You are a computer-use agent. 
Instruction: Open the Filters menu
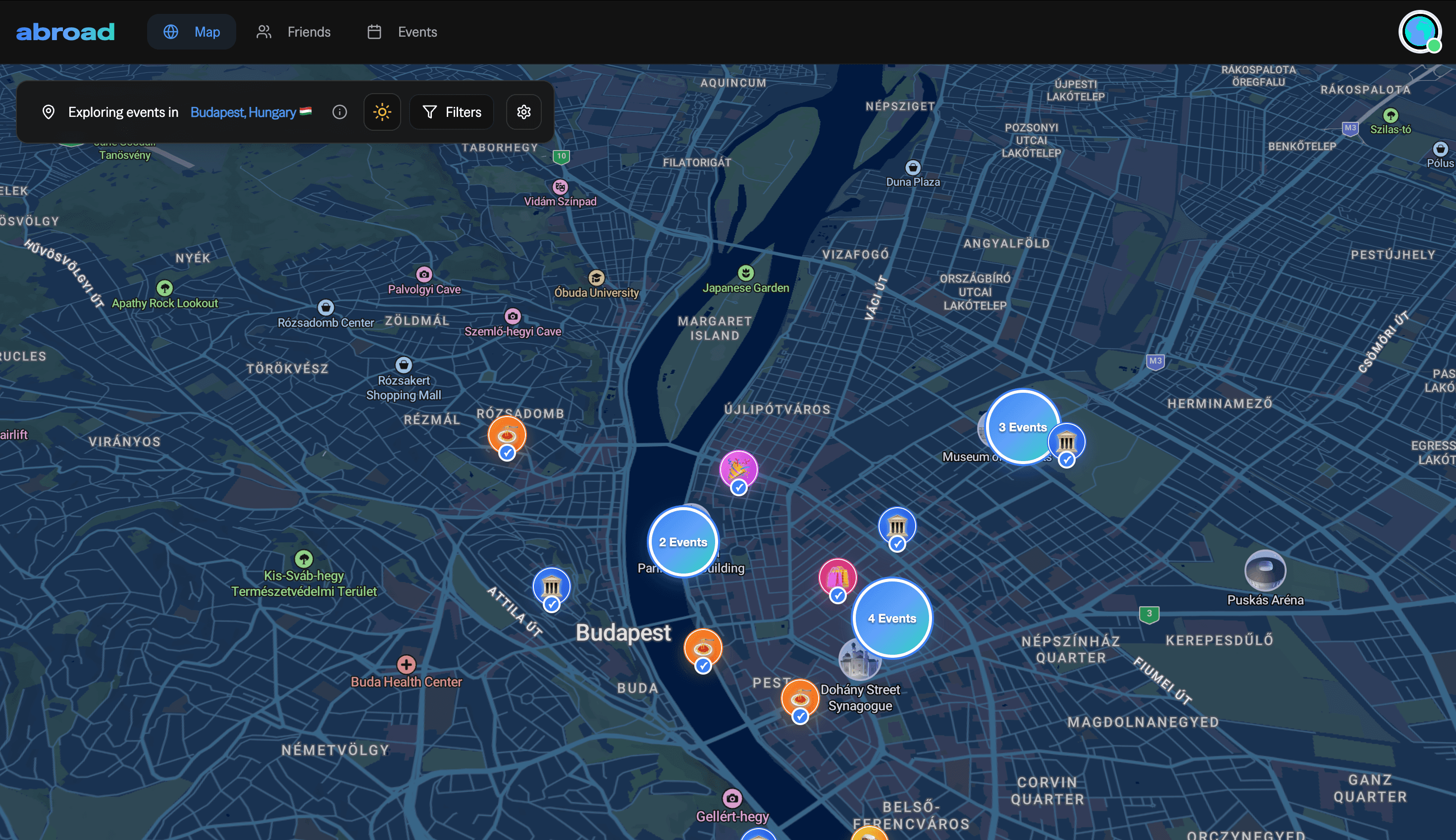coord(452,112)
